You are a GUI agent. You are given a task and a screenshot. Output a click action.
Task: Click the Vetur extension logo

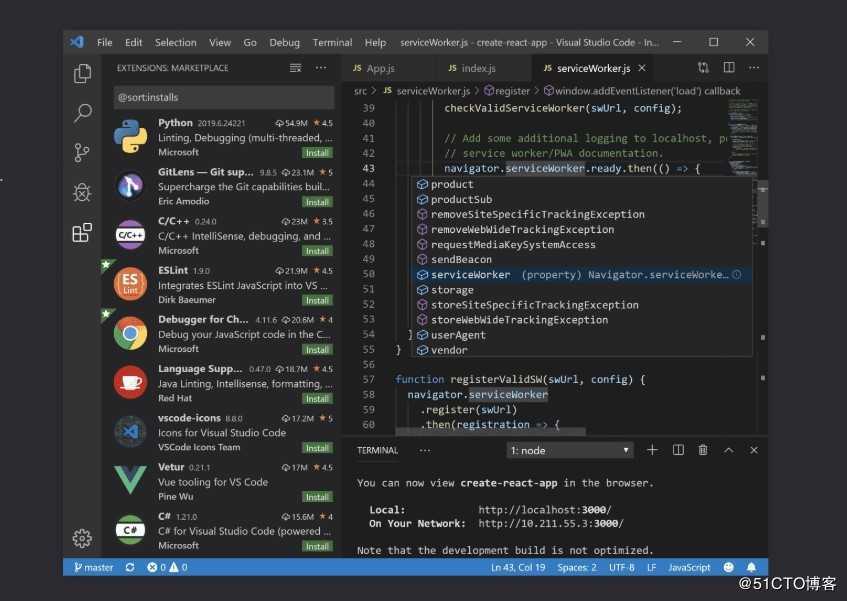(130, 480)
